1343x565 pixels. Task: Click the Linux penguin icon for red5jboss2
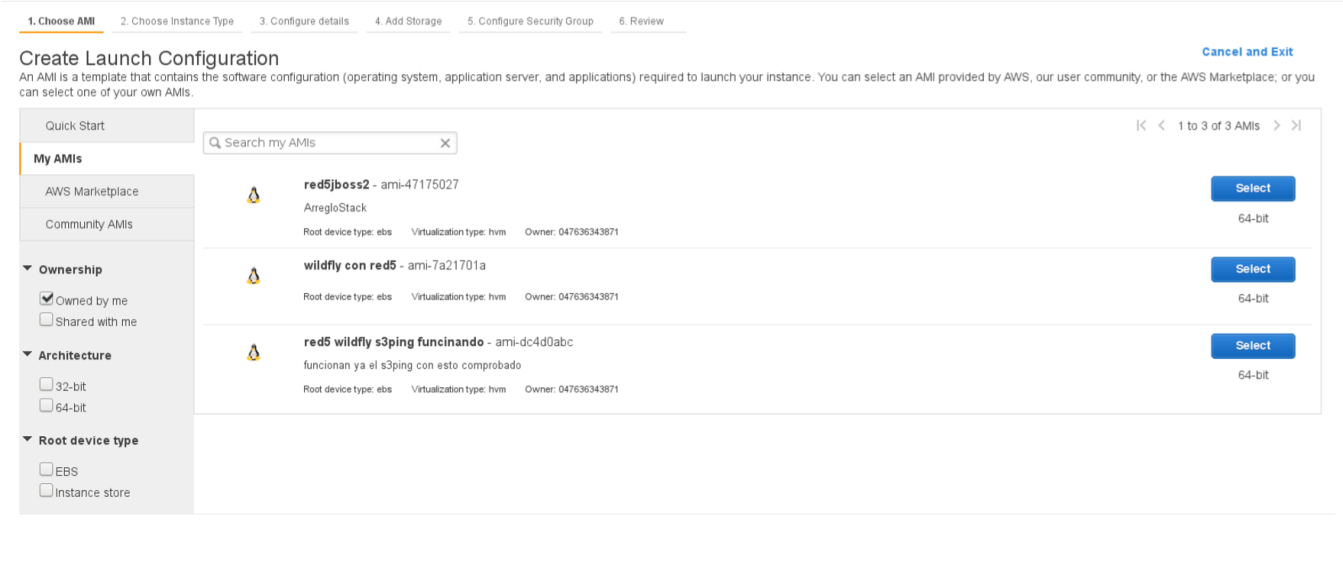[x=253, y=195]
